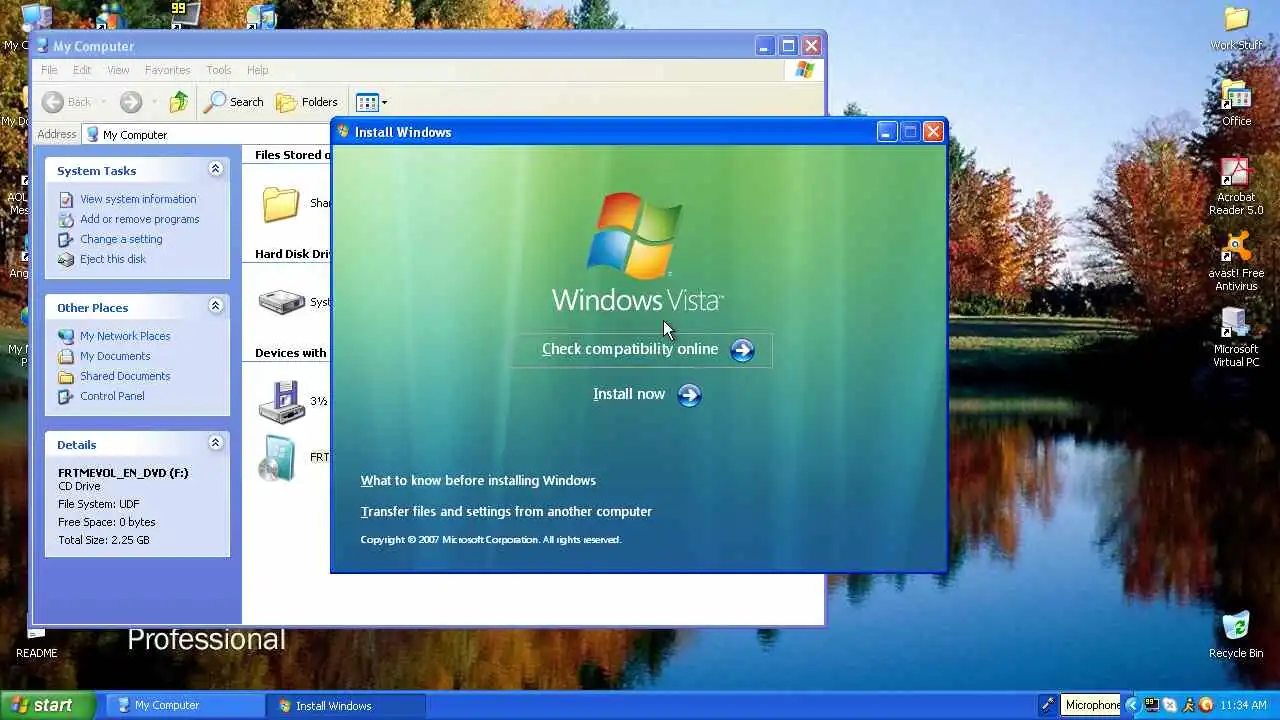This screenshot has height=720, width=1280.
Task: Open the Views dropdown in the toolbar
Action: [384, 102]
